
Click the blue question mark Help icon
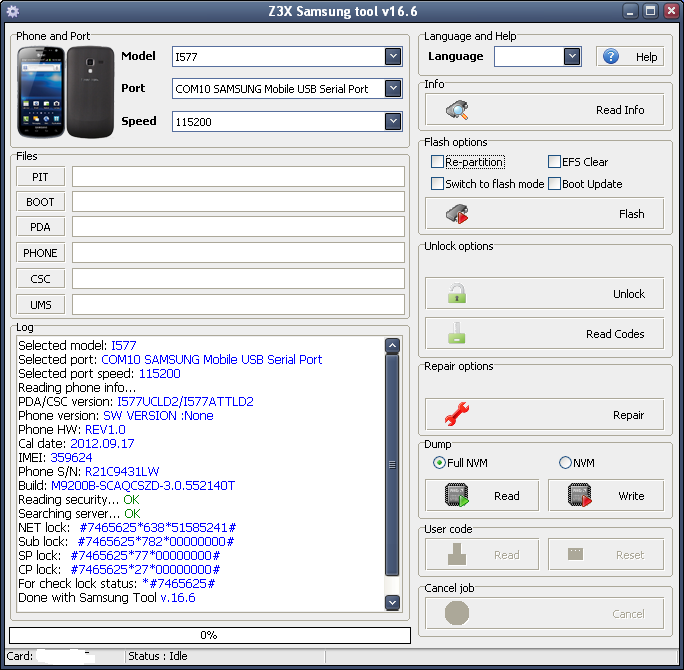(x=611, y=57)
